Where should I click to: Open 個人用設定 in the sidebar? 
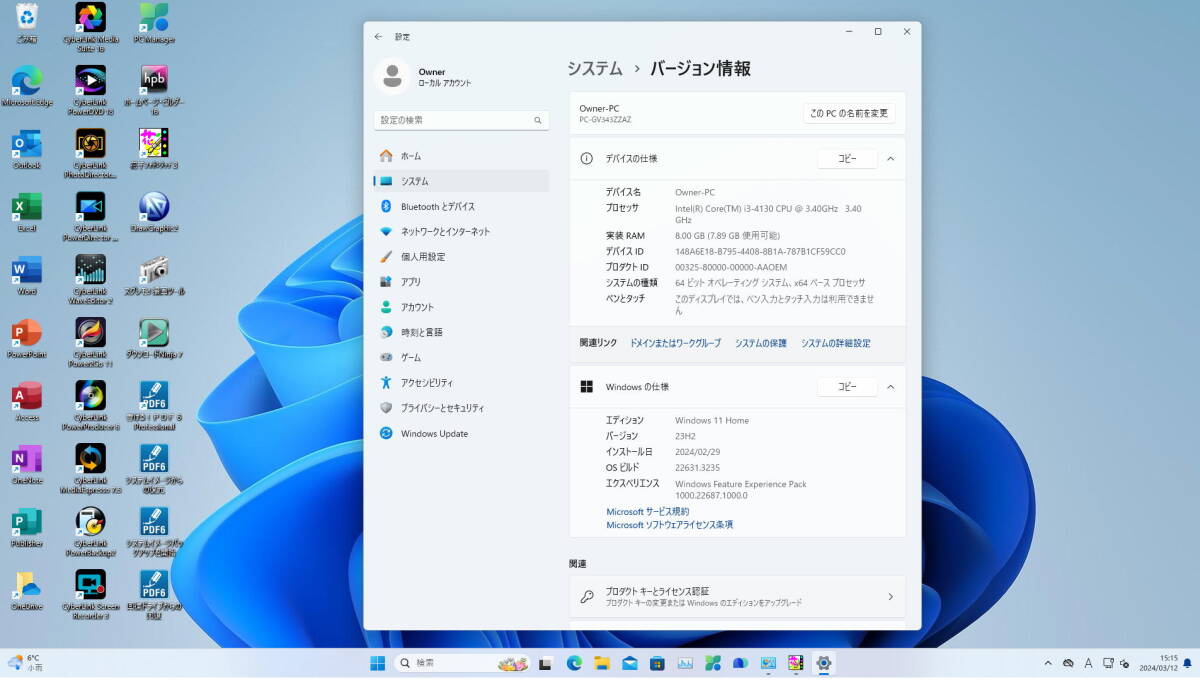tap(461, 257)
